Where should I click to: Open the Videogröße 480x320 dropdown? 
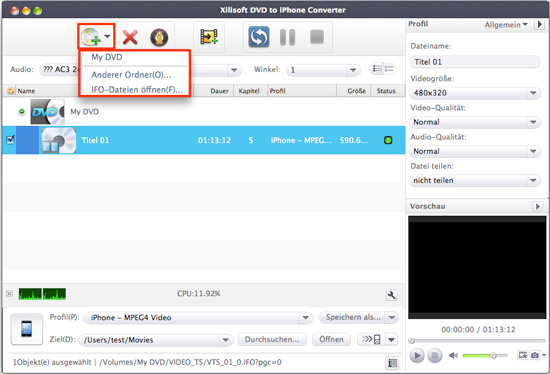(475, 93)
